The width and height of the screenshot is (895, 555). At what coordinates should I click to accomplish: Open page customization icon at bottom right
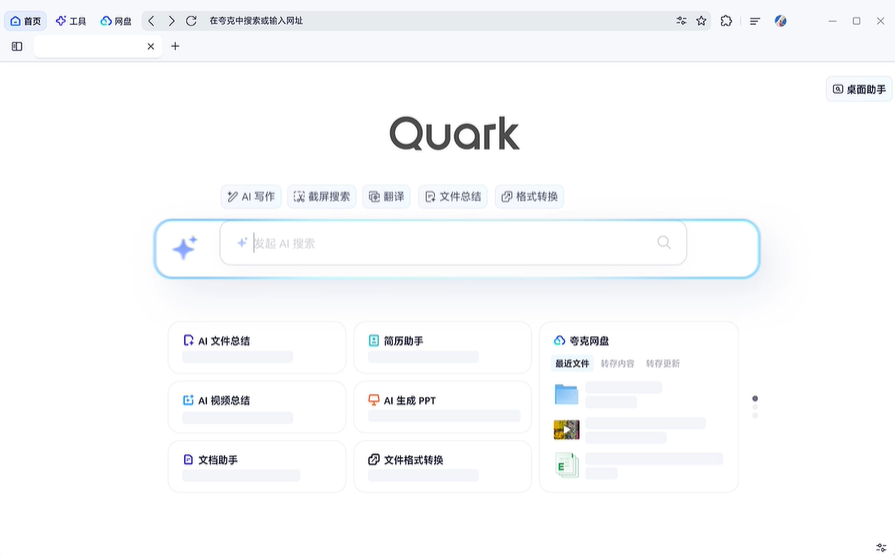click(x=881, y=548)
